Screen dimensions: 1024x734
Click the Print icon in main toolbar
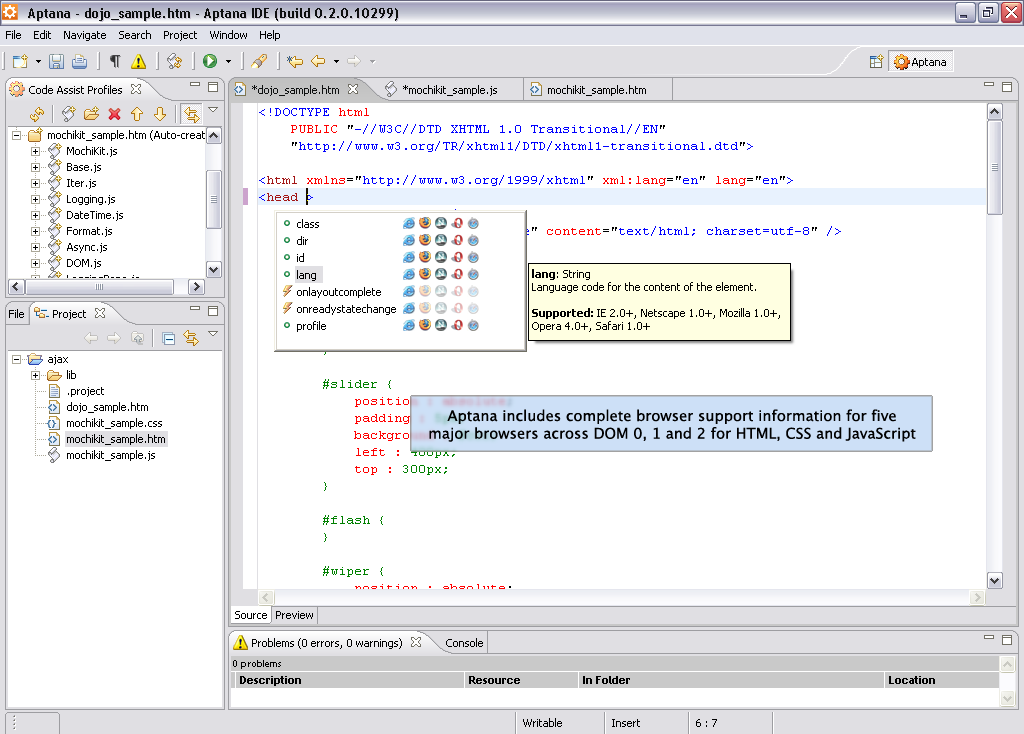(x=79, y=62)
